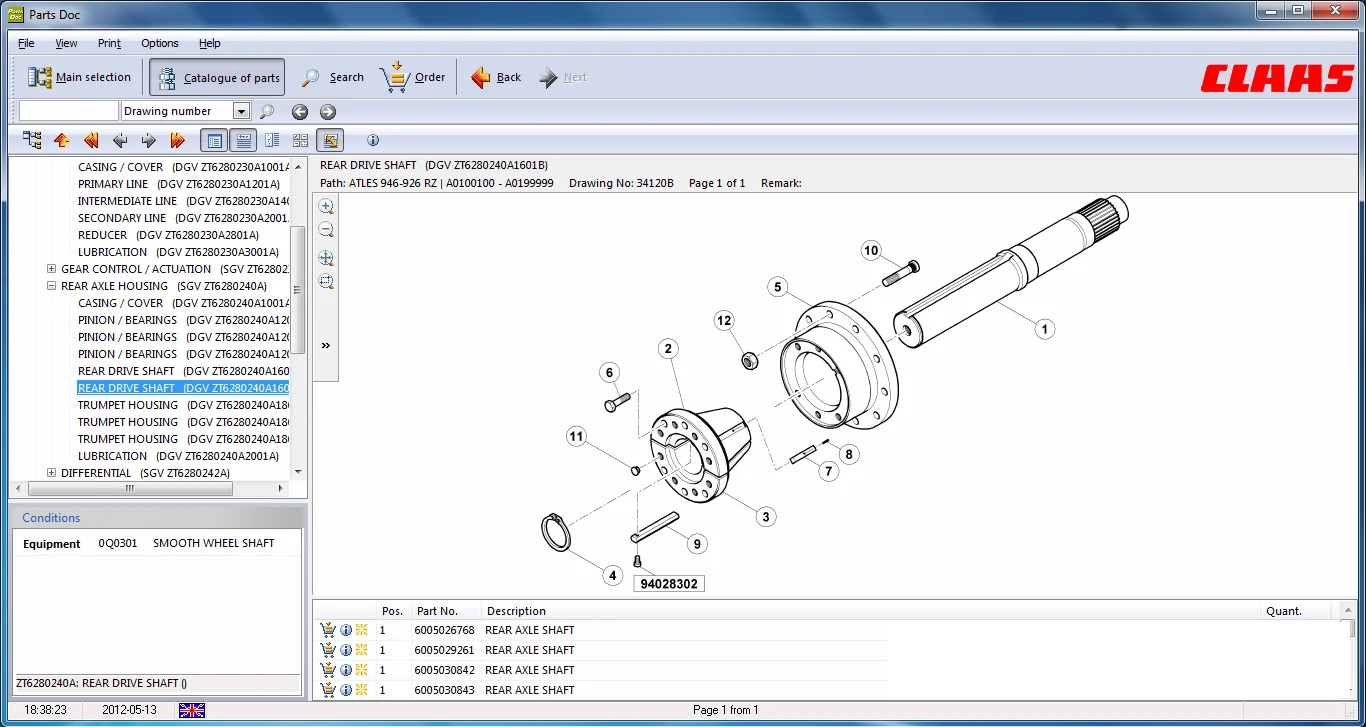Show info for part 6005029261
The image size is (1366, 727).
pyautogui.click(x=346, y=650)
